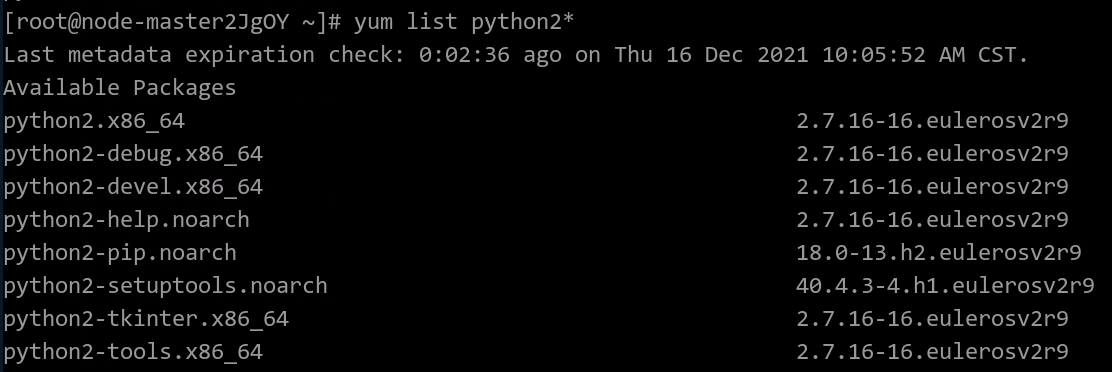The width and height of the screenshot is (1112, 372).
Task: Select the python2.x86_64 package name
Action: [94, 121]
